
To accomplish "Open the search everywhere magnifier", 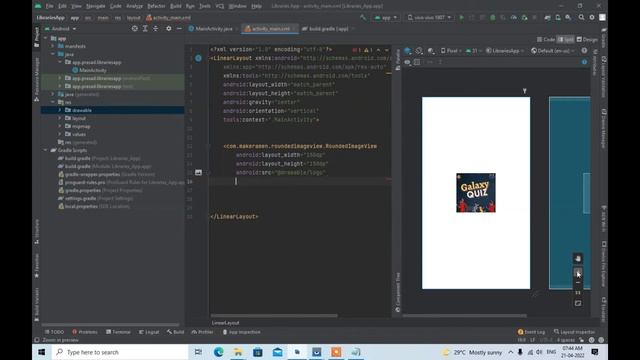I will [x=581, y=18].
